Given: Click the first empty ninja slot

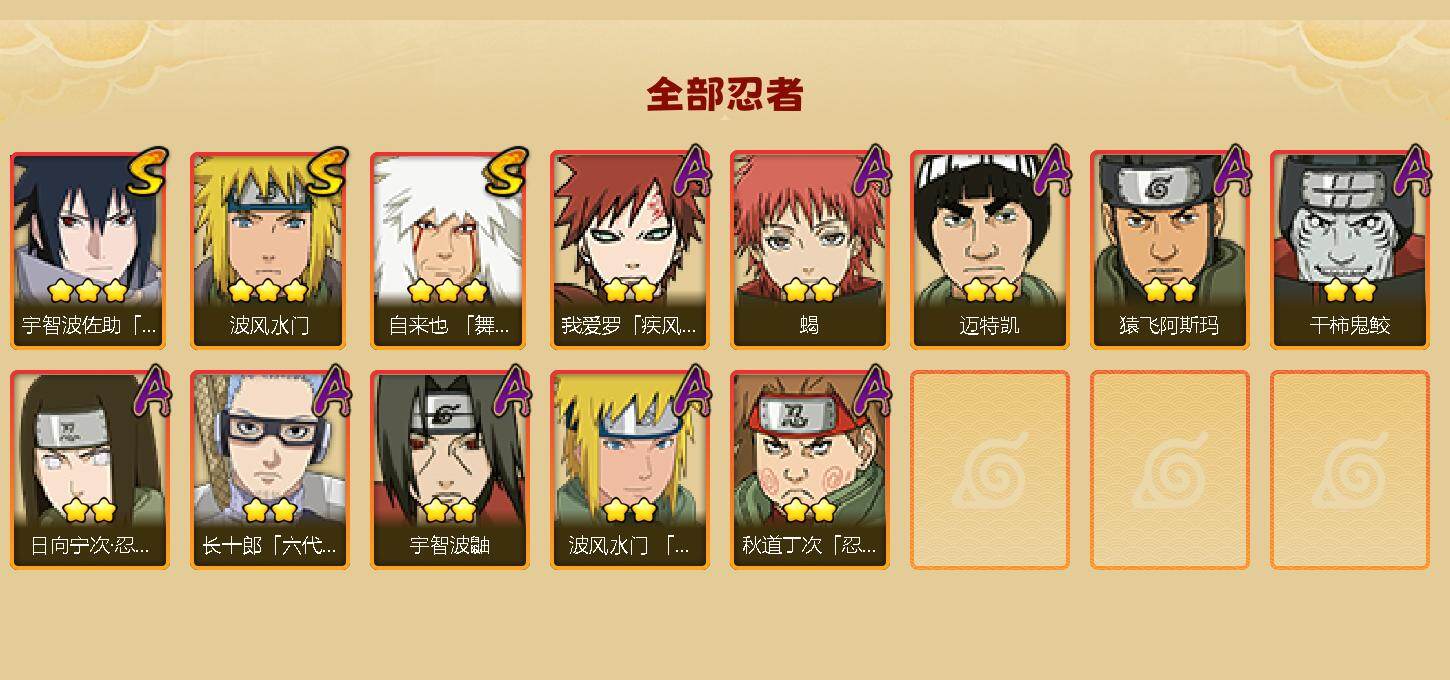Looking at the screenshot, I should [990, 470].
